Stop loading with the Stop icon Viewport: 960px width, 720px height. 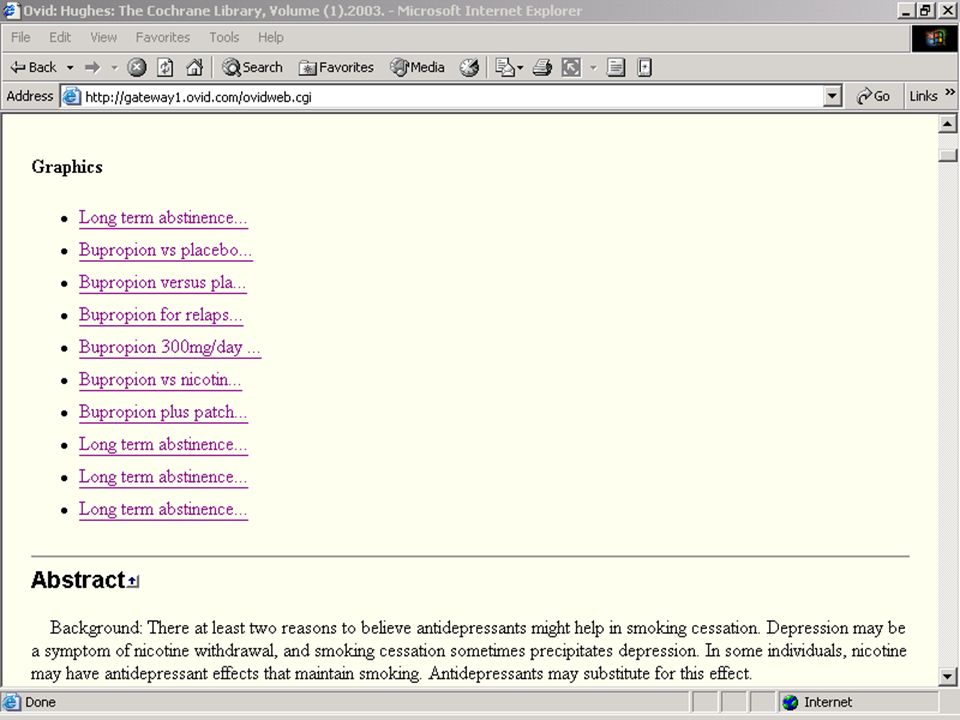click(x=137, y=67)
